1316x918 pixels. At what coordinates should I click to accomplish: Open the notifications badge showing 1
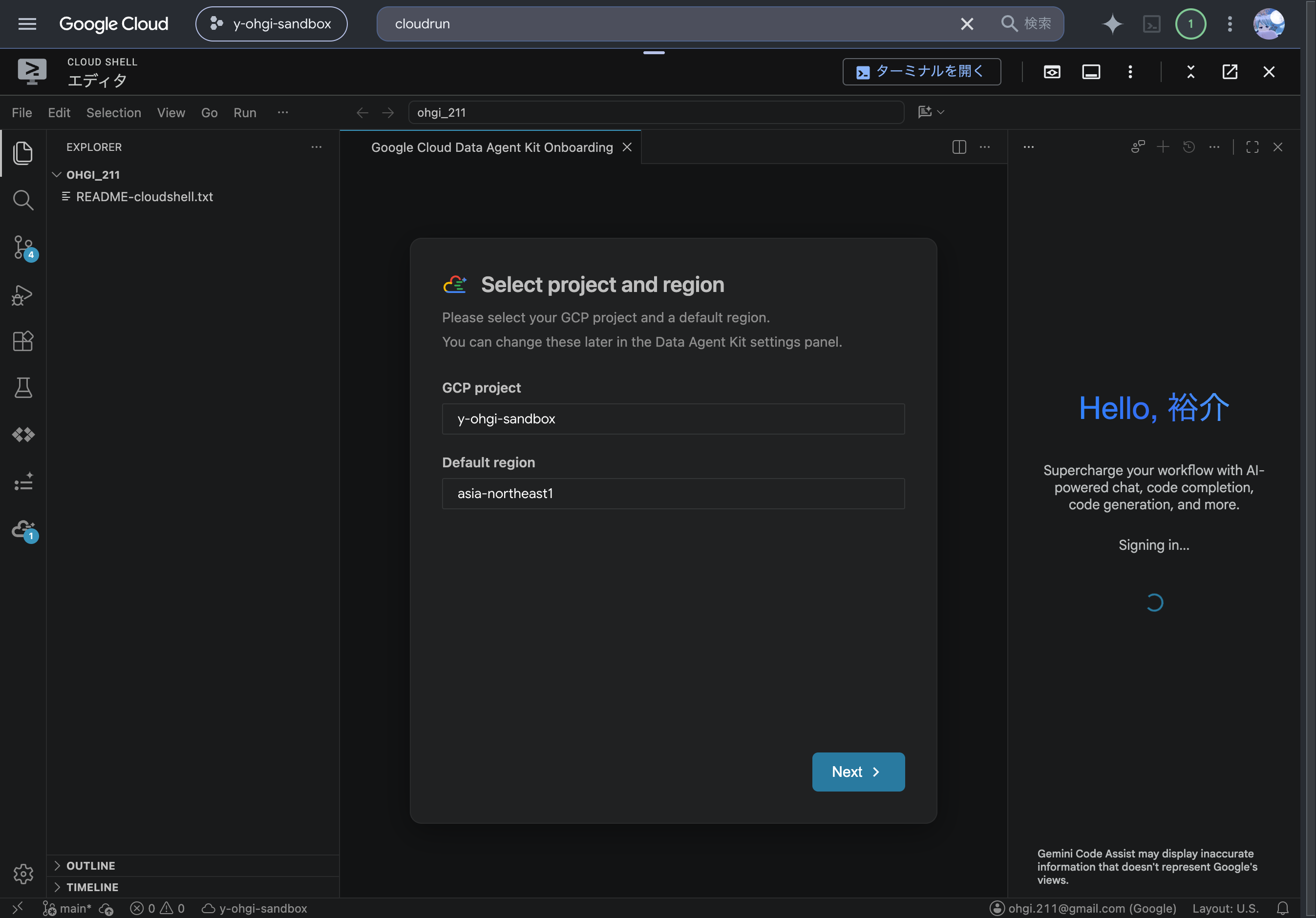pos(1191,23)
